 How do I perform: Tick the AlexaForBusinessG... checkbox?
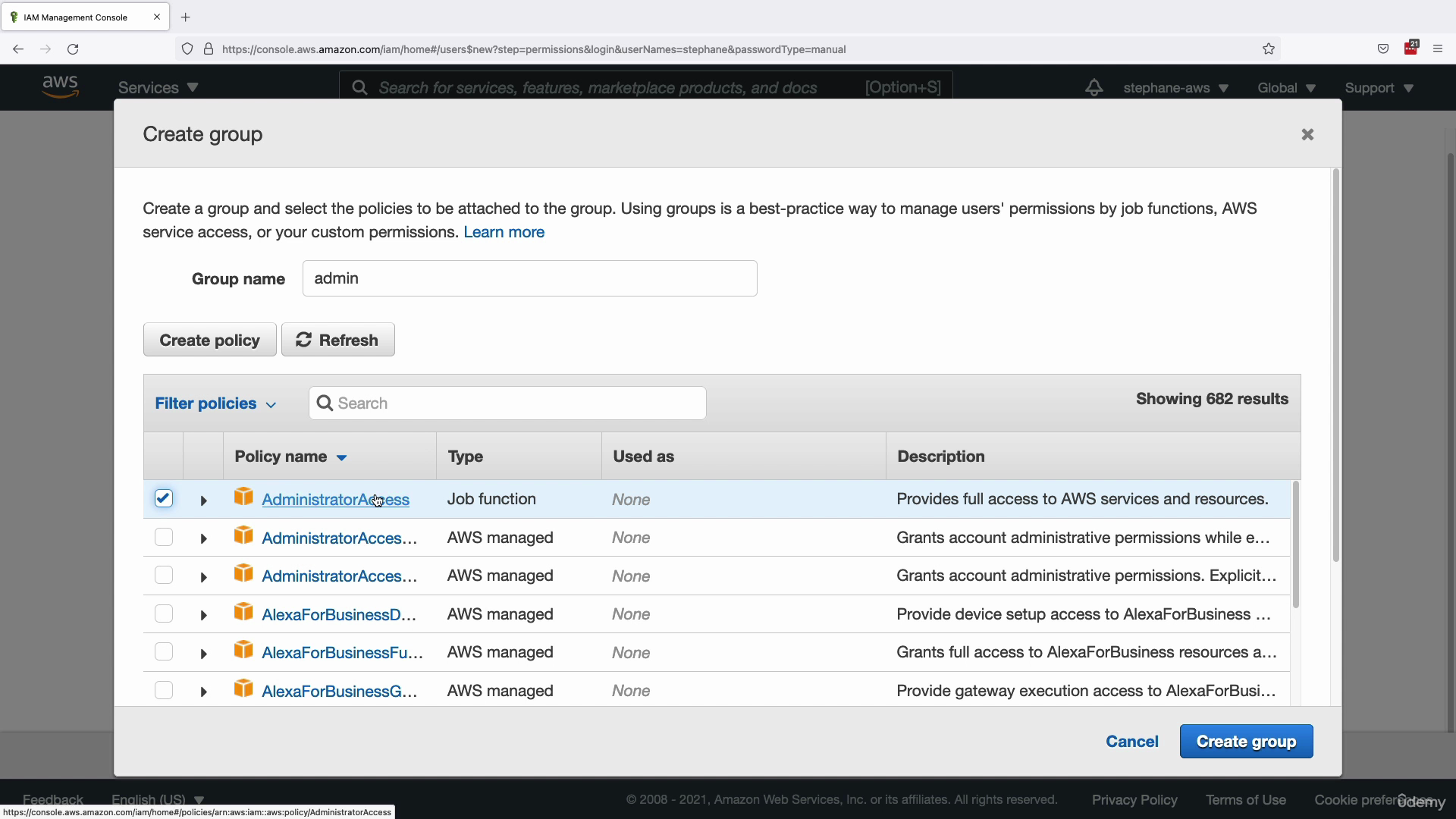tap(164, 690)
